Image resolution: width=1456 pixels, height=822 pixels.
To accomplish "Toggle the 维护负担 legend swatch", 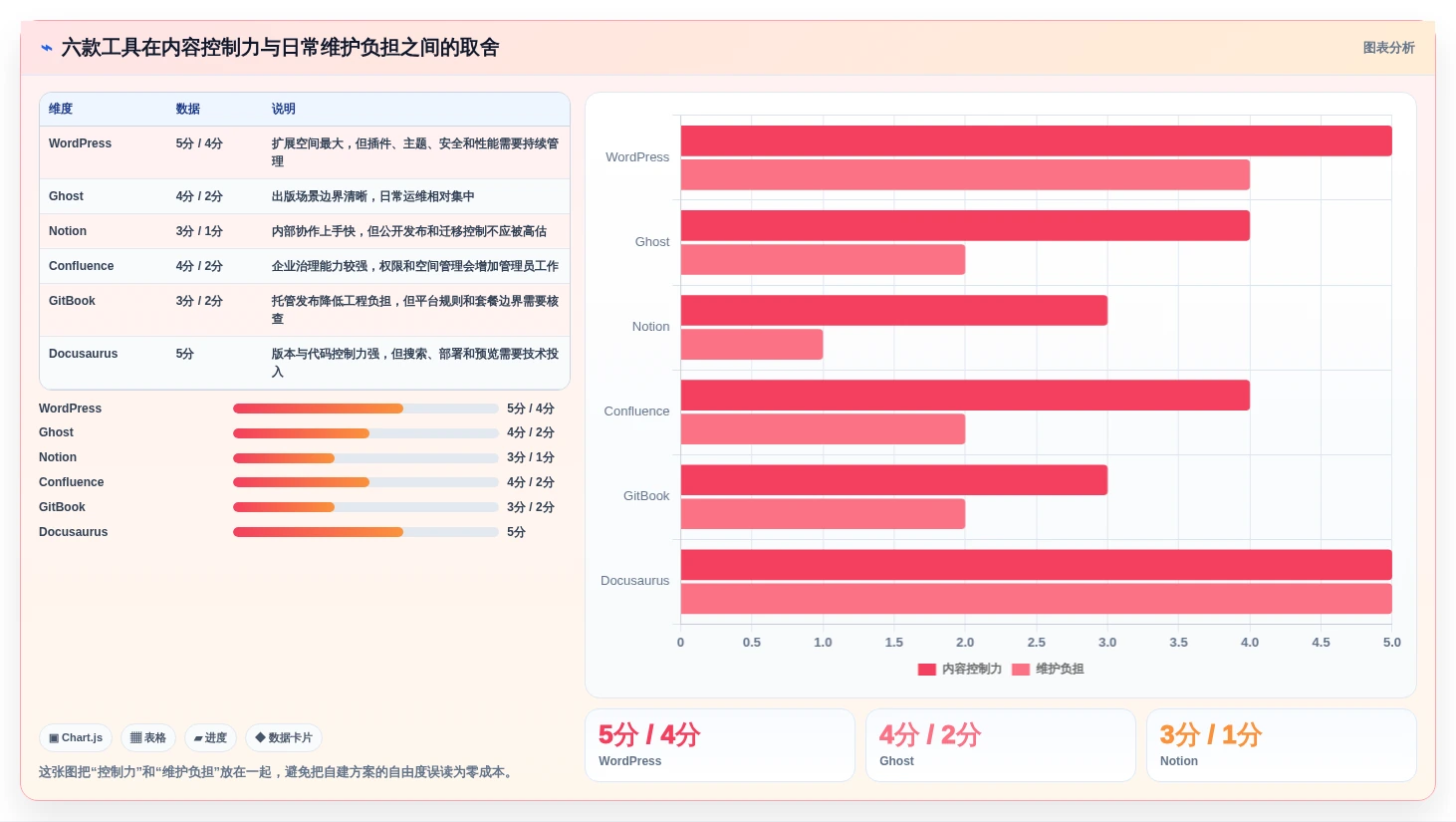I will click(x=1020, y=670).
